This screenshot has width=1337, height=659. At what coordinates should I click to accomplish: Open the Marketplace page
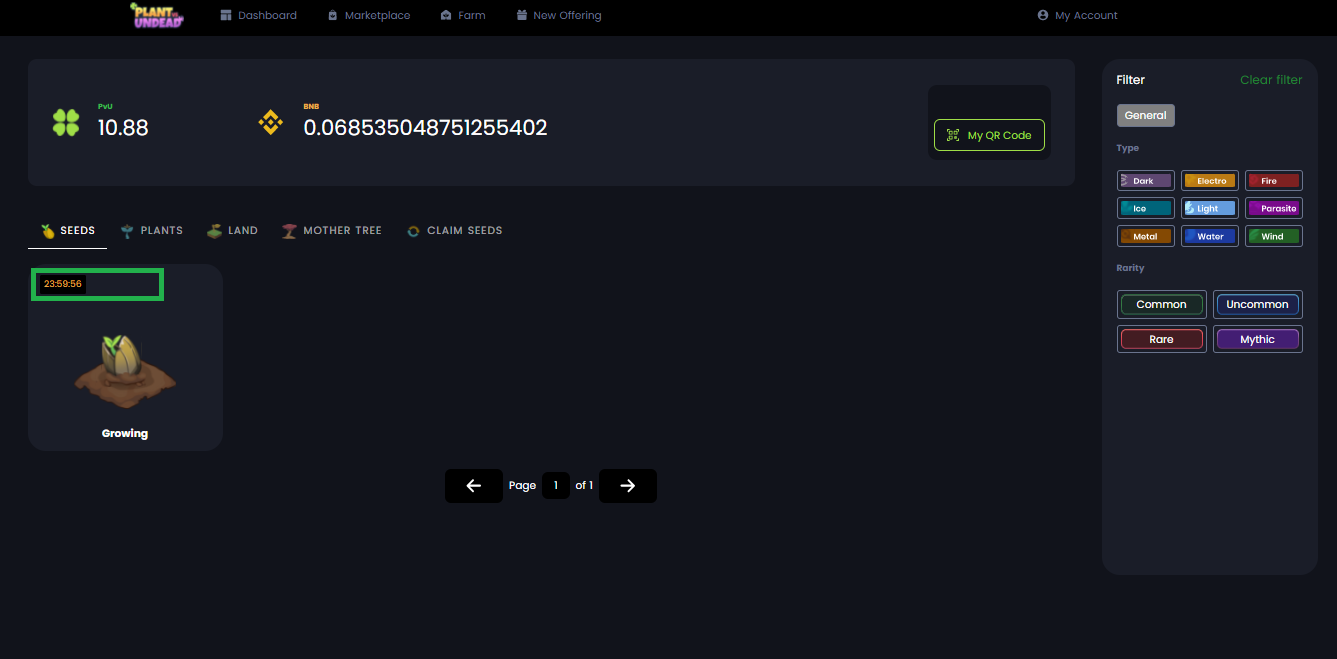pos(368,16)
